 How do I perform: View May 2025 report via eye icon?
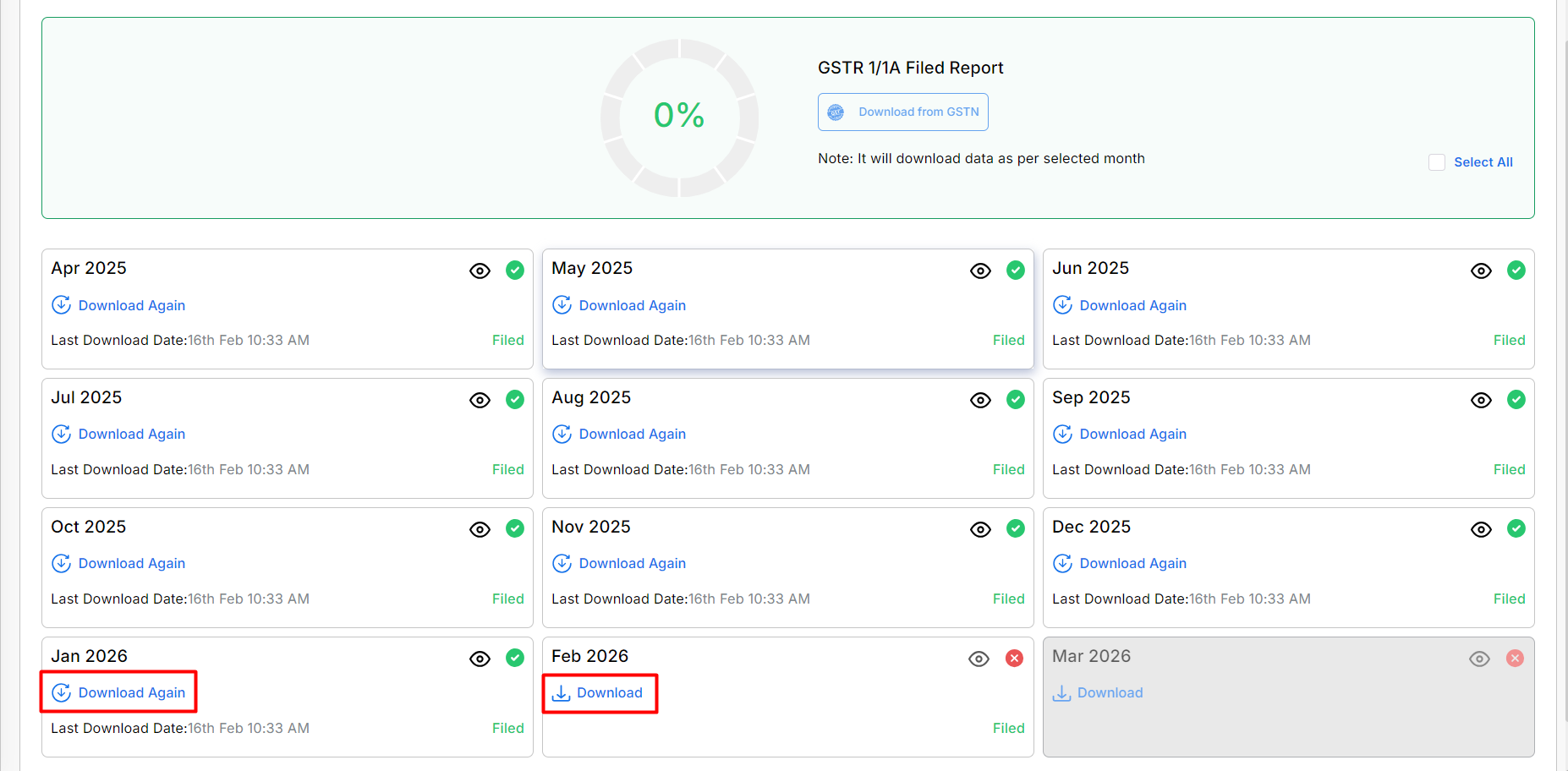click(980, 271)
